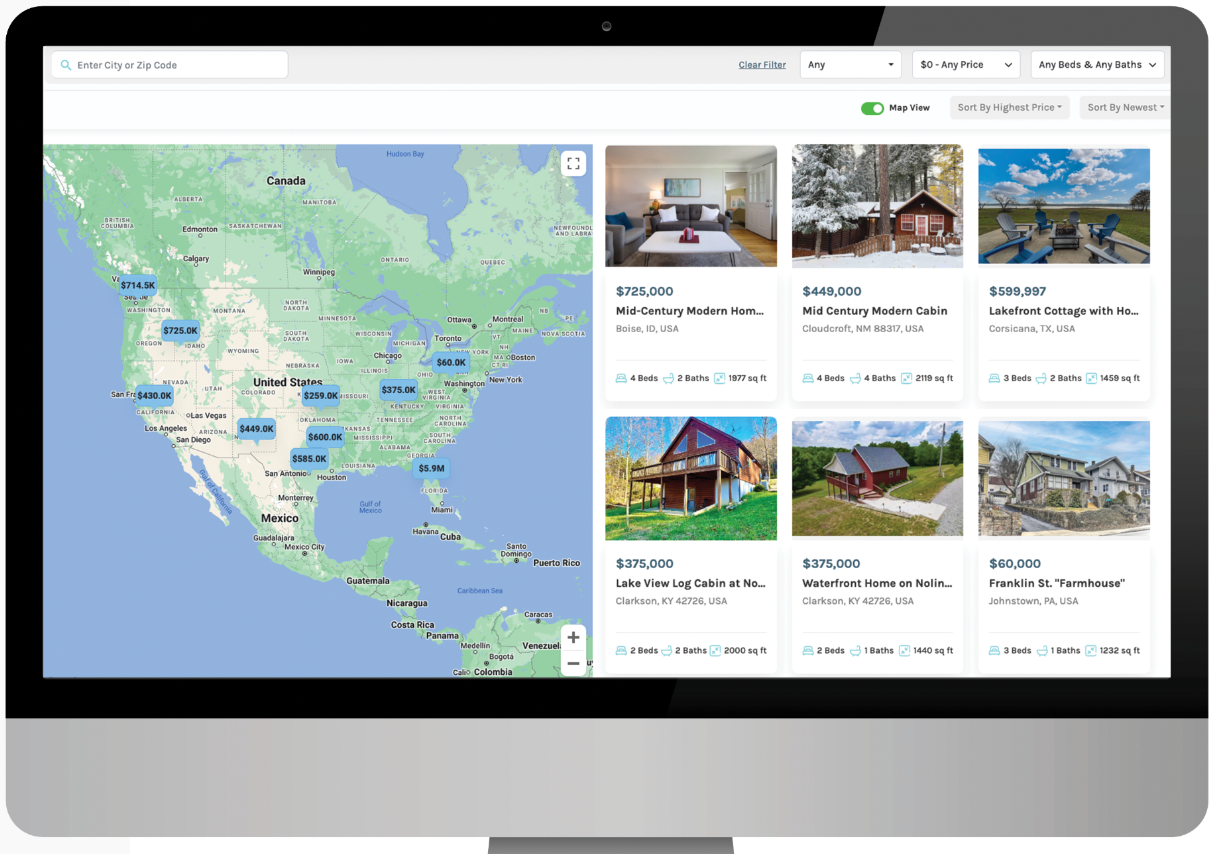The width and height of the screenshot is (1213, 854).
Task: Click beds icon on Cloudcroft listing
Action: click(x=808, y=379)
